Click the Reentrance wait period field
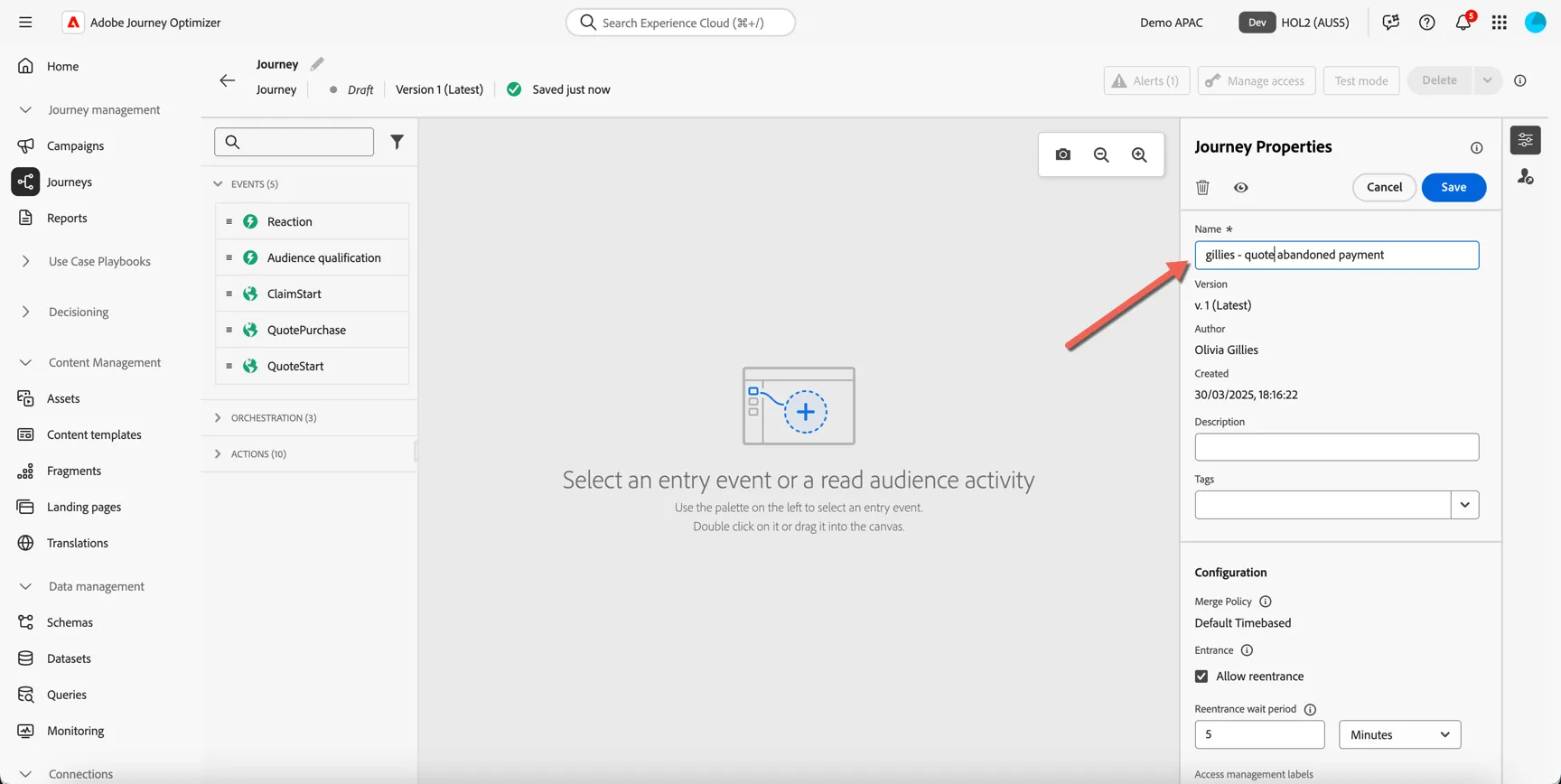Screen dimensions: 1561x784 [1259, 734]
